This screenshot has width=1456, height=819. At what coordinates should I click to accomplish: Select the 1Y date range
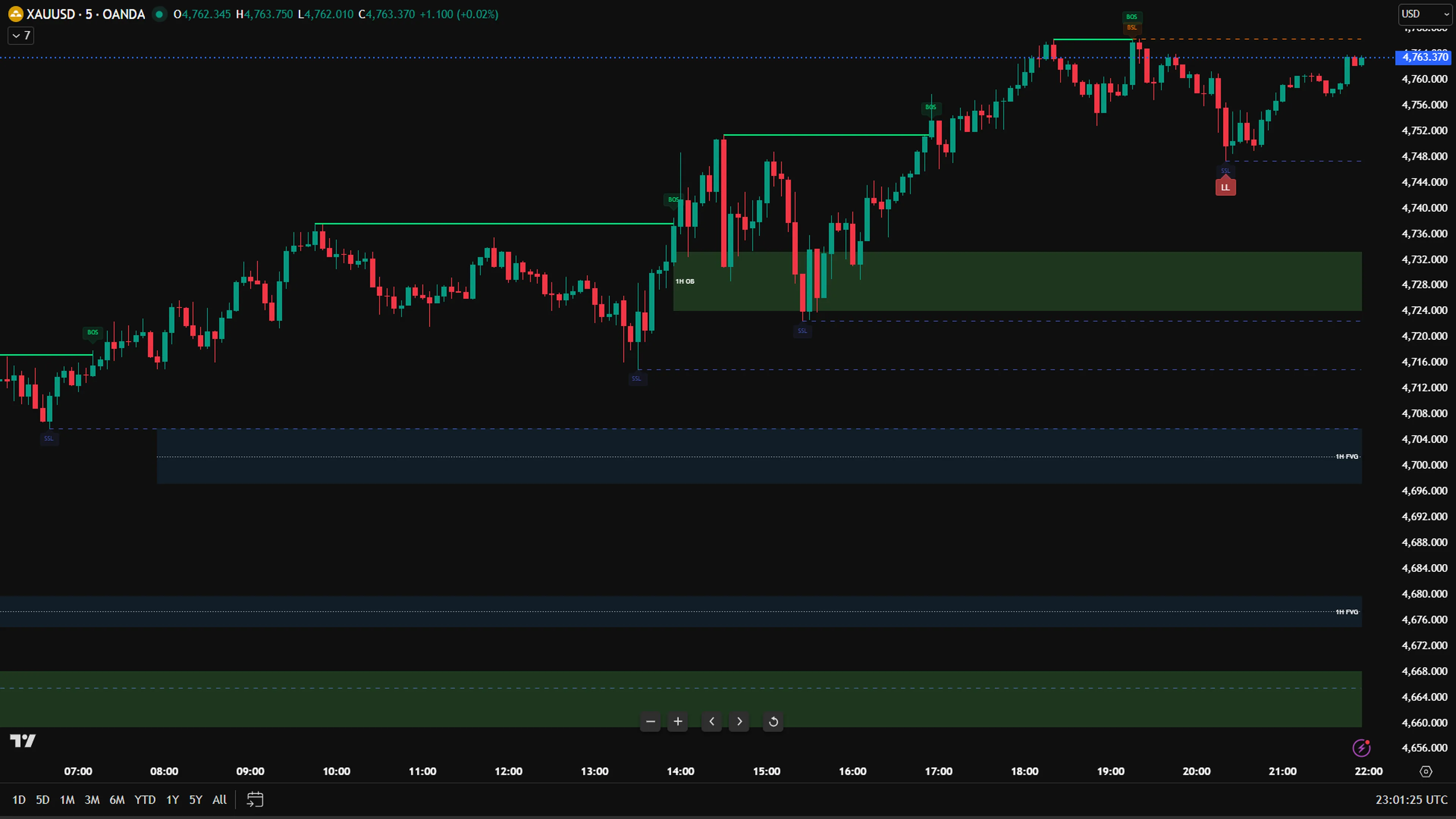pyautogui.click(x=173, y=800)
